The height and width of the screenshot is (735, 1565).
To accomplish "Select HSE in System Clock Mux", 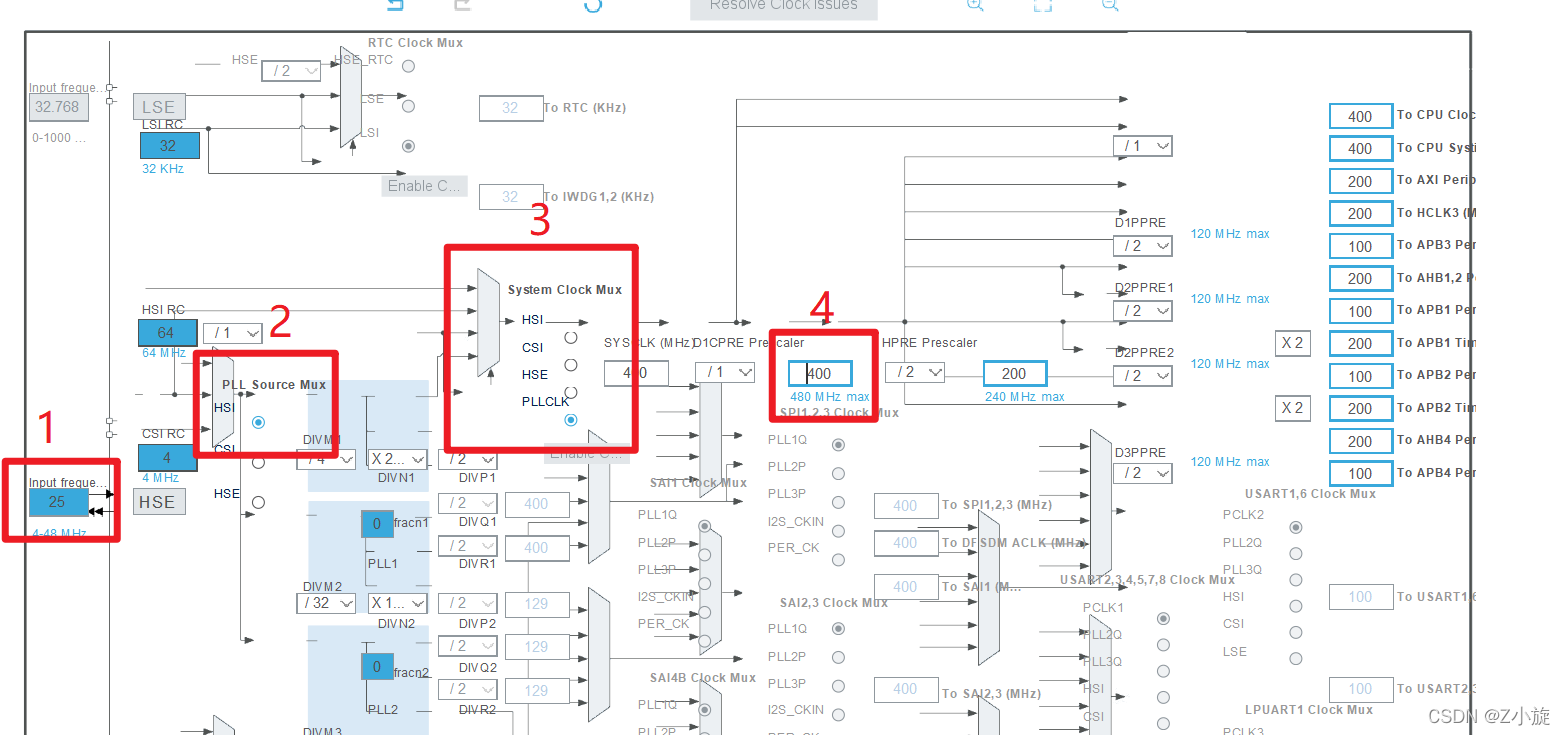I will pos(571,392).
